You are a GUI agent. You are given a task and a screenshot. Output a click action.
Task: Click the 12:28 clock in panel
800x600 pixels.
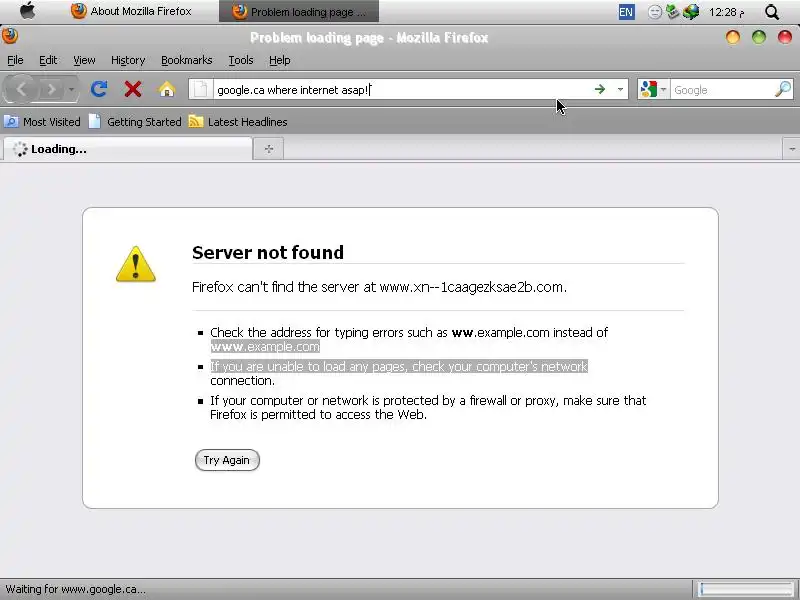[726, 12]
